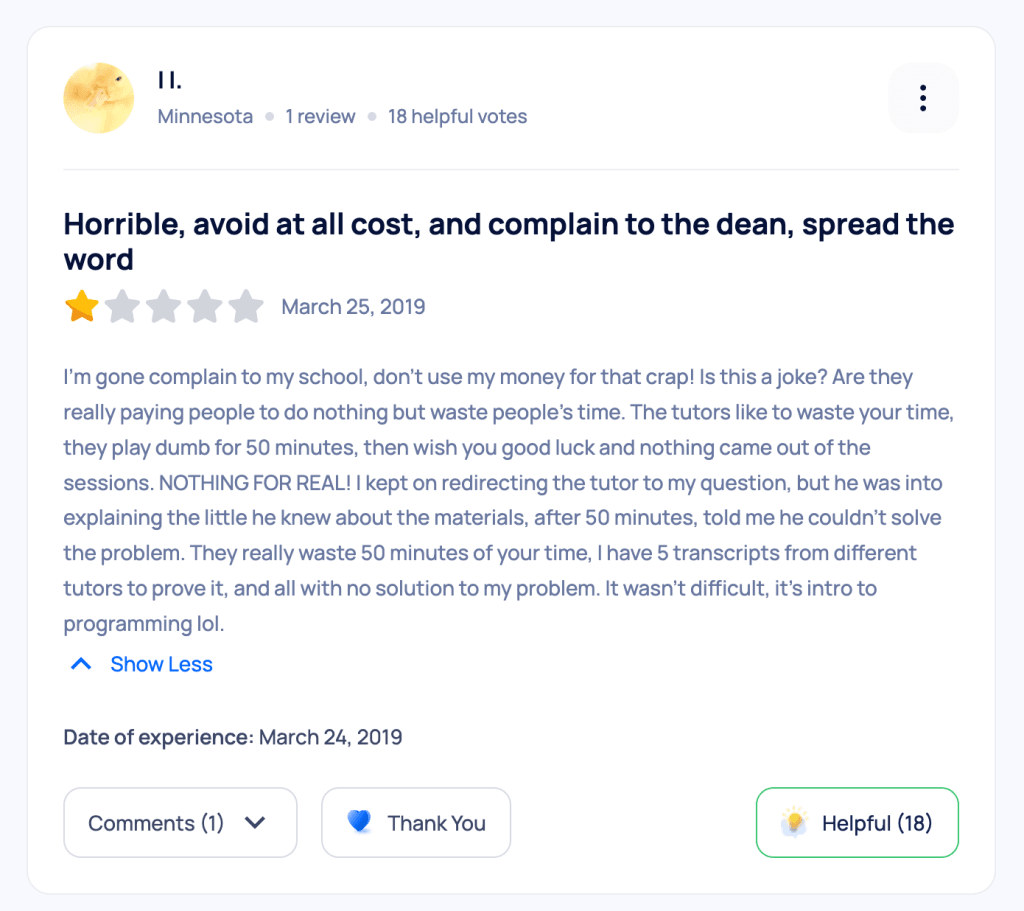
Task: Select the first gold star in the rating
Action: tap(81, 307)
